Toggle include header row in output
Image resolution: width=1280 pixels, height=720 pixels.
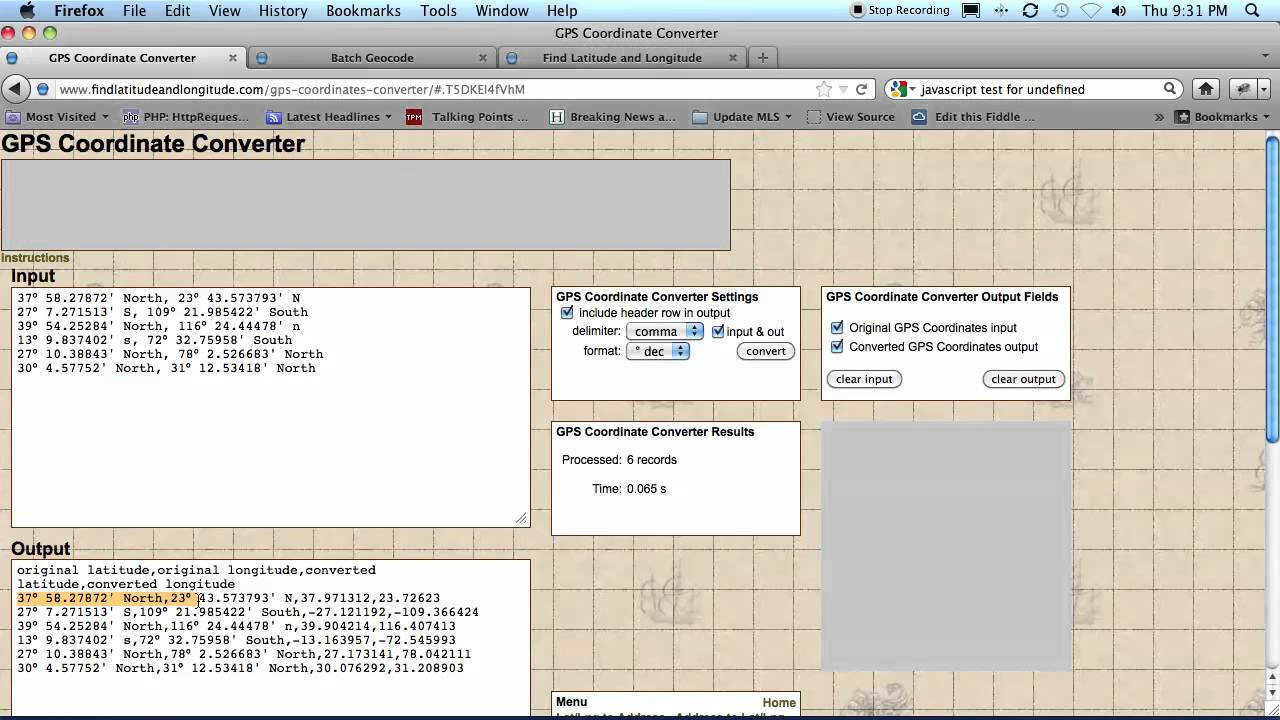(567, 313)
